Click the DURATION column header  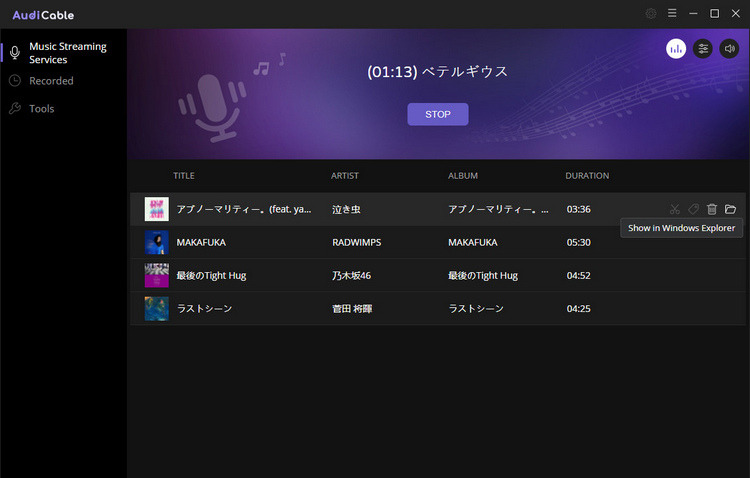click(x=587, y=176)
